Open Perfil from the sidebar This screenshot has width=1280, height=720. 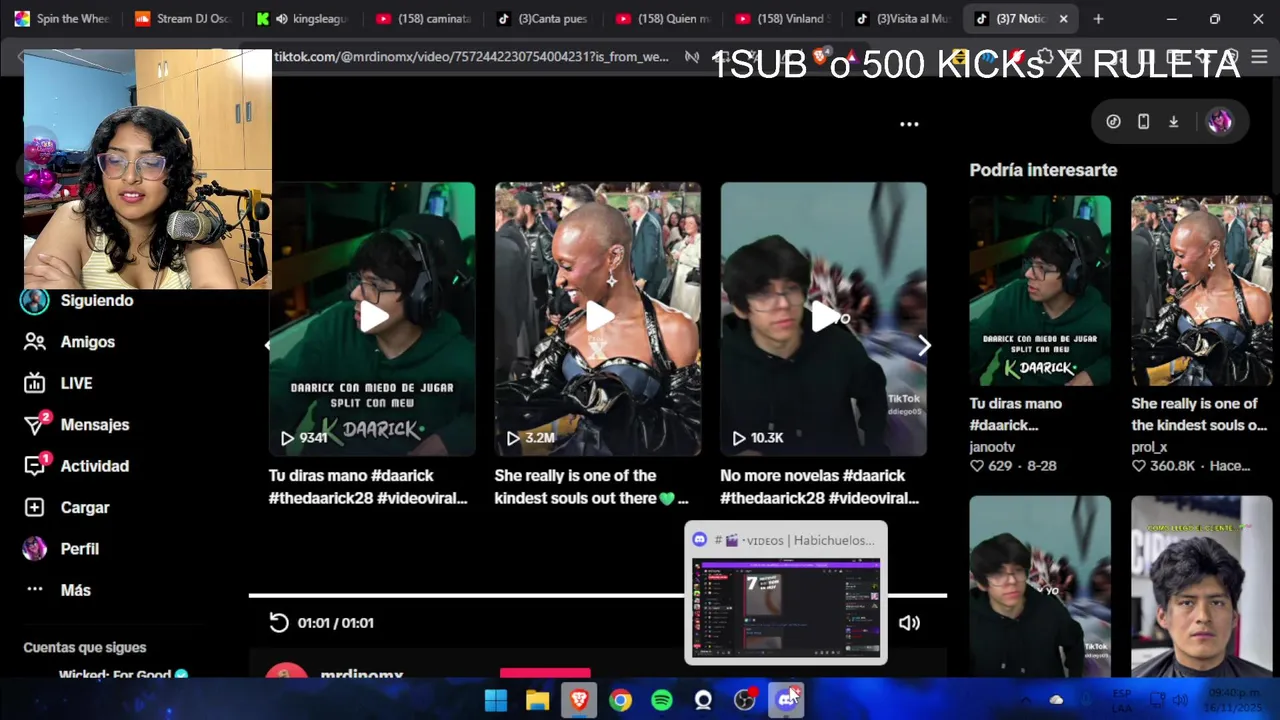click(62, 549)
